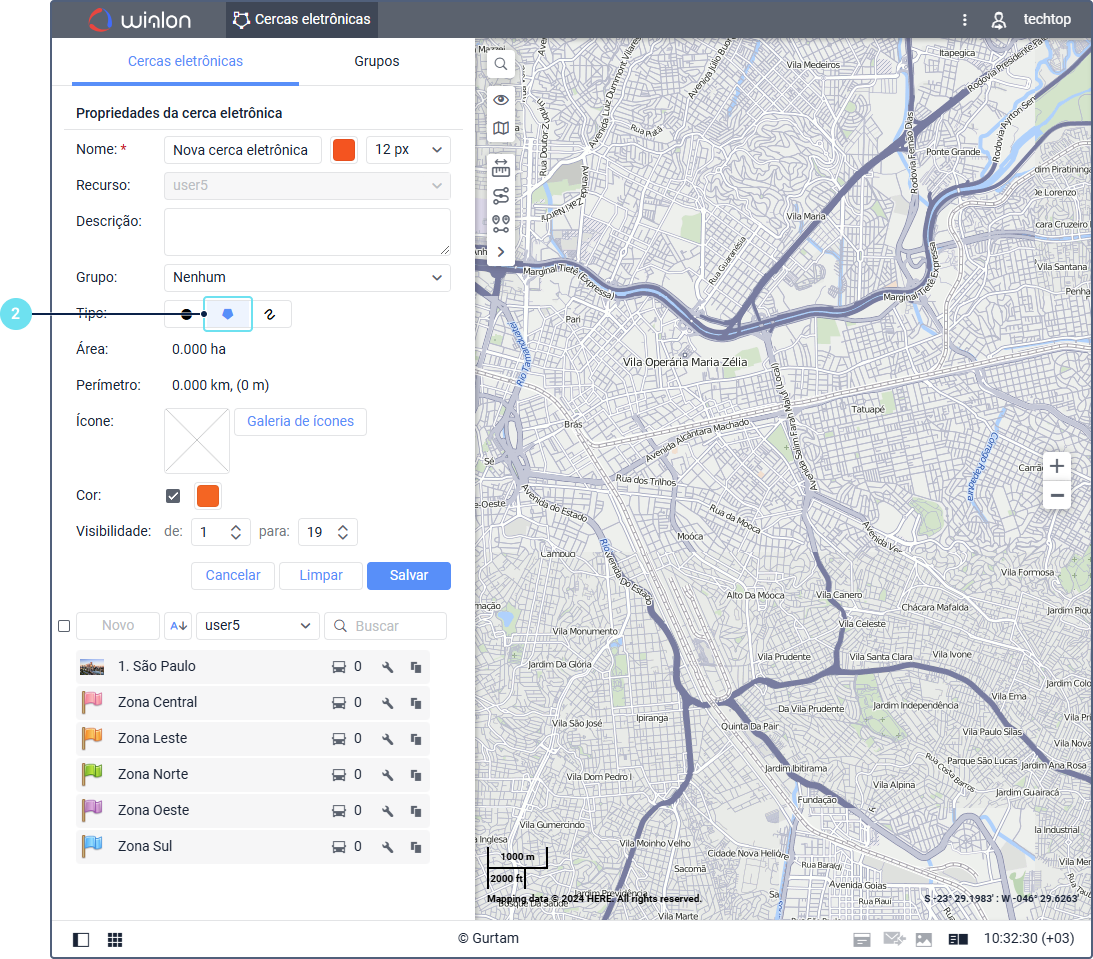
Task: Open properties wrench for Zona Leste
Action: coord(388,739)
